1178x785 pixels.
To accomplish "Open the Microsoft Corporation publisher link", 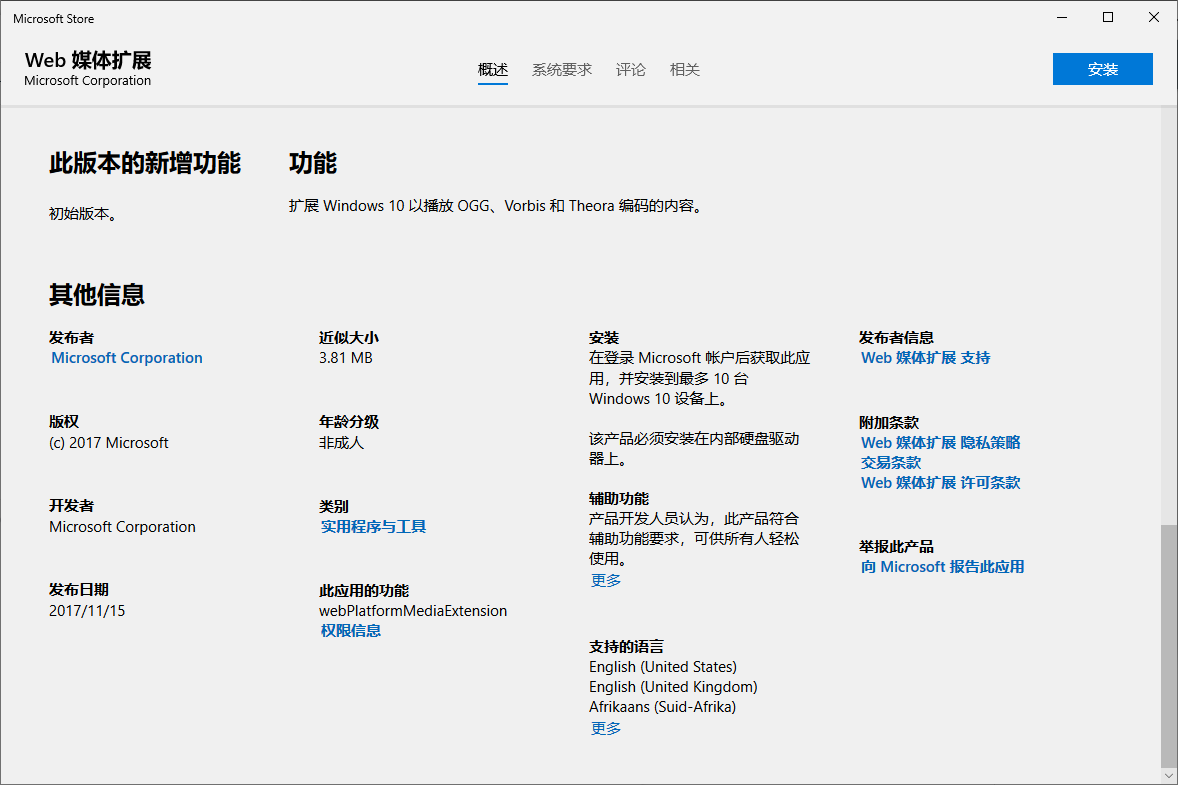I will (127, 358).
